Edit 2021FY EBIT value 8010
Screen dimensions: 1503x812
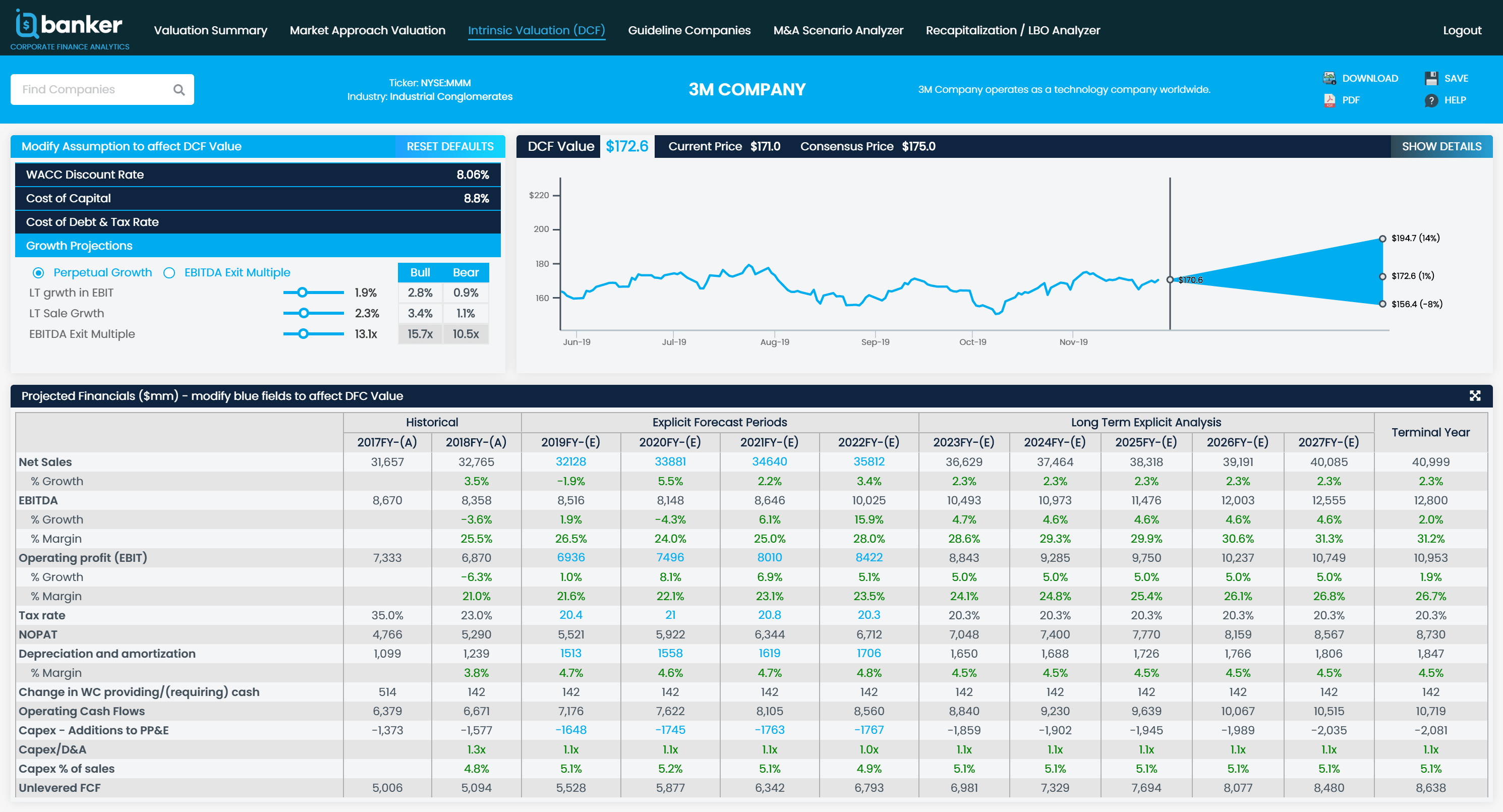[769, 557]
